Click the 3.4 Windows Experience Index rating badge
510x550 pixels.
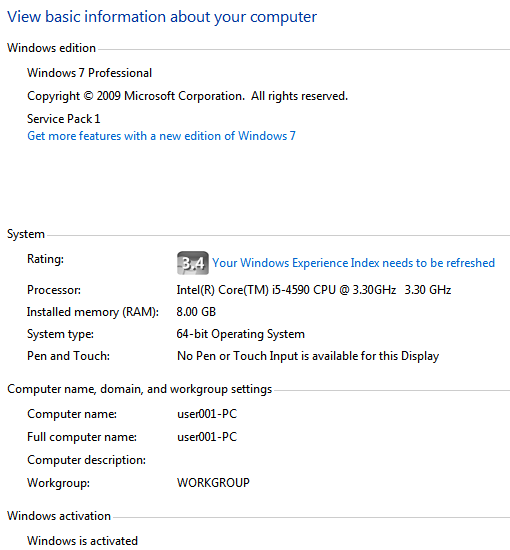tap(193, 263)
